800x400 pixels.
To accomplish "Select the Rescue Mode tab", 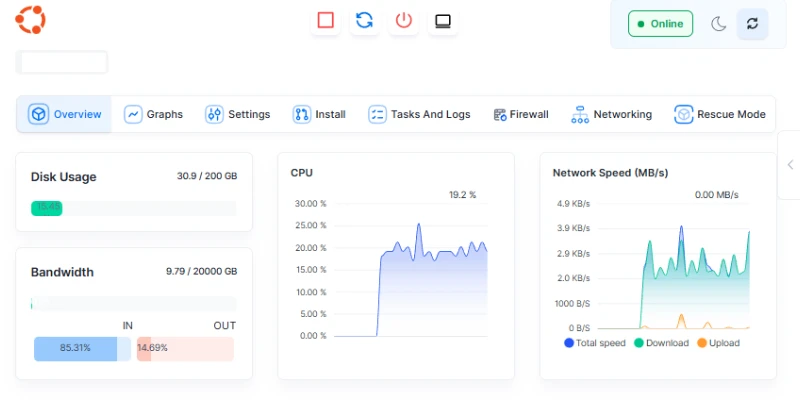I will pos(719,114).
